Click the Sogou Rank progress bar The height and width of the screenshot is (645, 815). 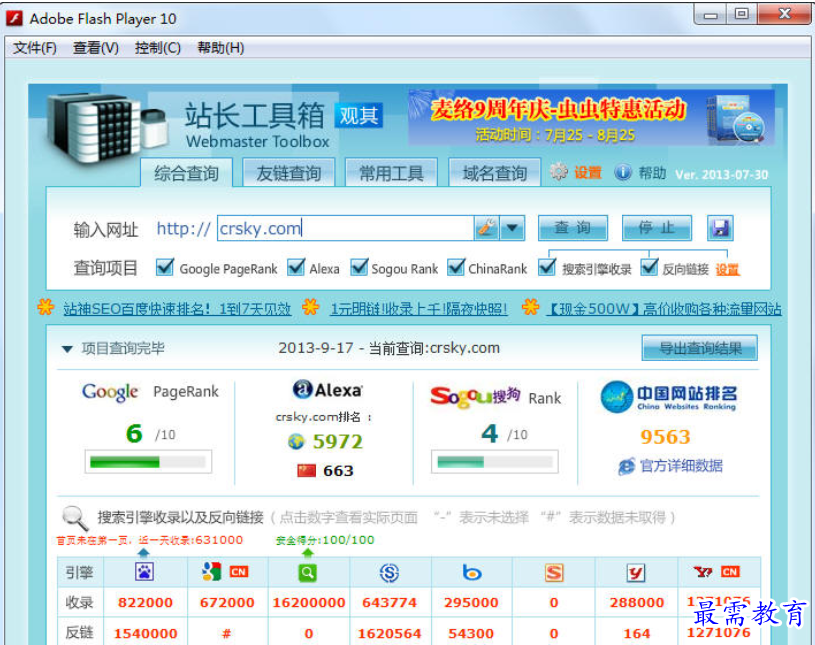495,462
